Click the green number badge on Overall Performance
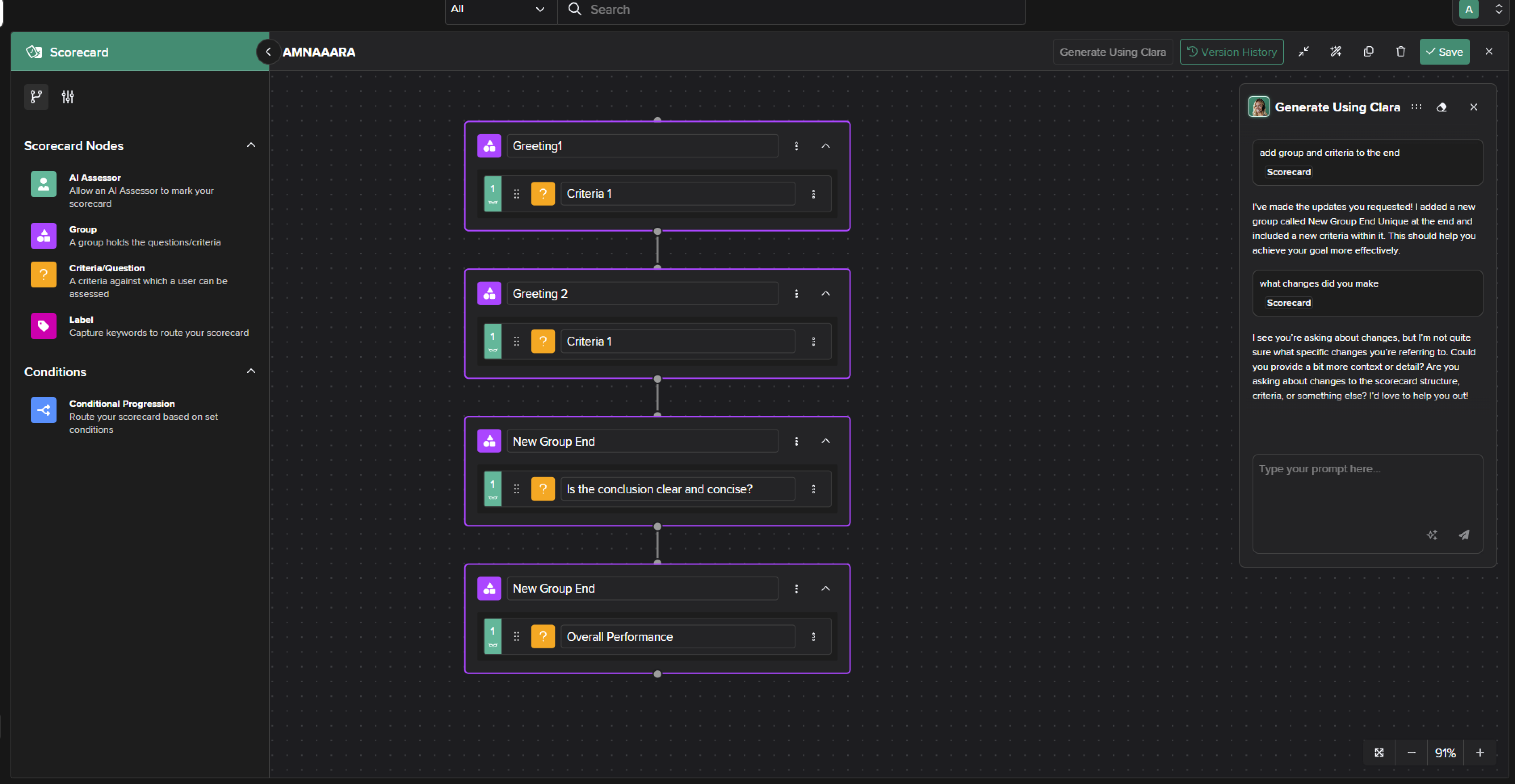This screenshot has height=784, width=1515. (x=493, y=637)
